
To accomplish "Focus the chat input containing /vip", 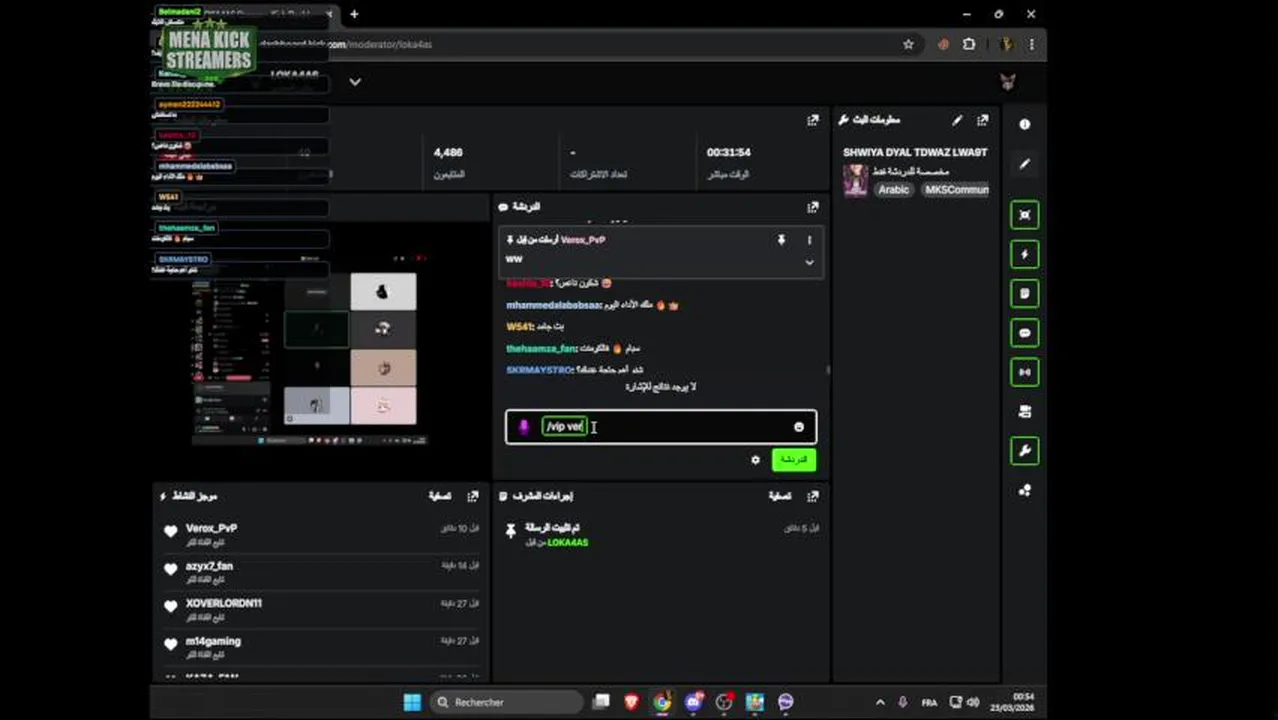I will coord(661,427).
